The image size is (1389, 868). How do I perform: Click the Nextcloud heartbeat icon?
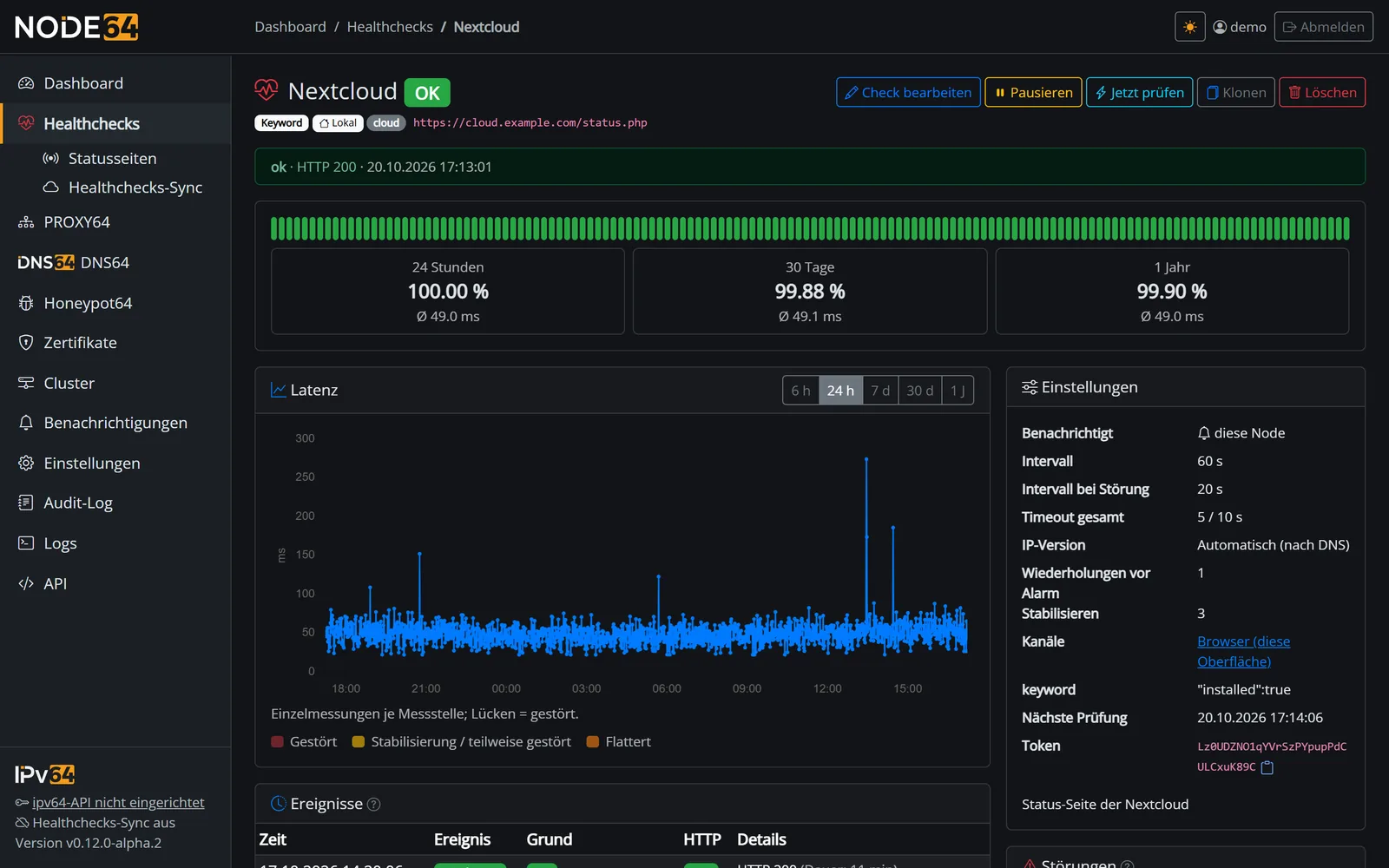tap(267, 90)
